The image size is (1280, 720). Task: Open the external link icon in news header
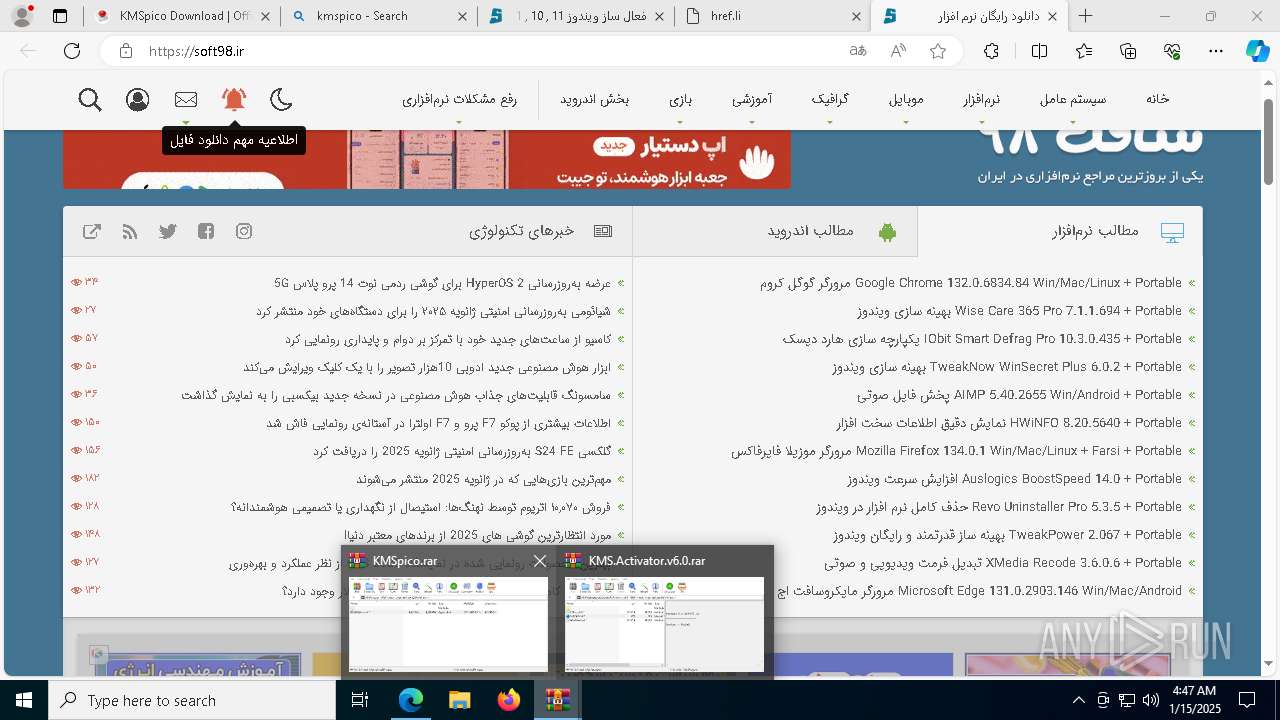(x=92, y=231)
